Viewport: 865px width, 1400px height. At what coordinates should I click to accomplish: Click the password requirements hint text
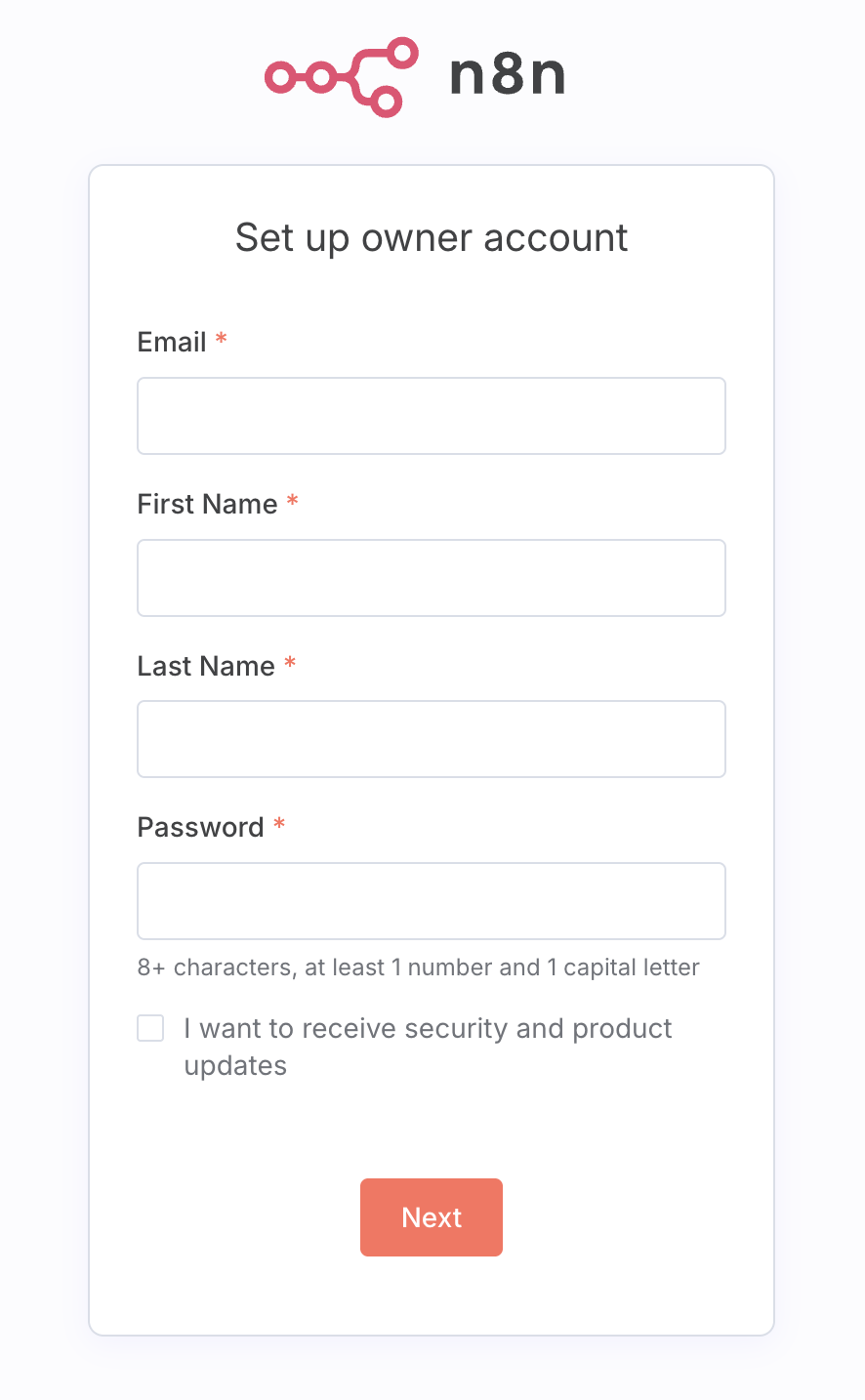pyautogui.click(x=418, y=968)
